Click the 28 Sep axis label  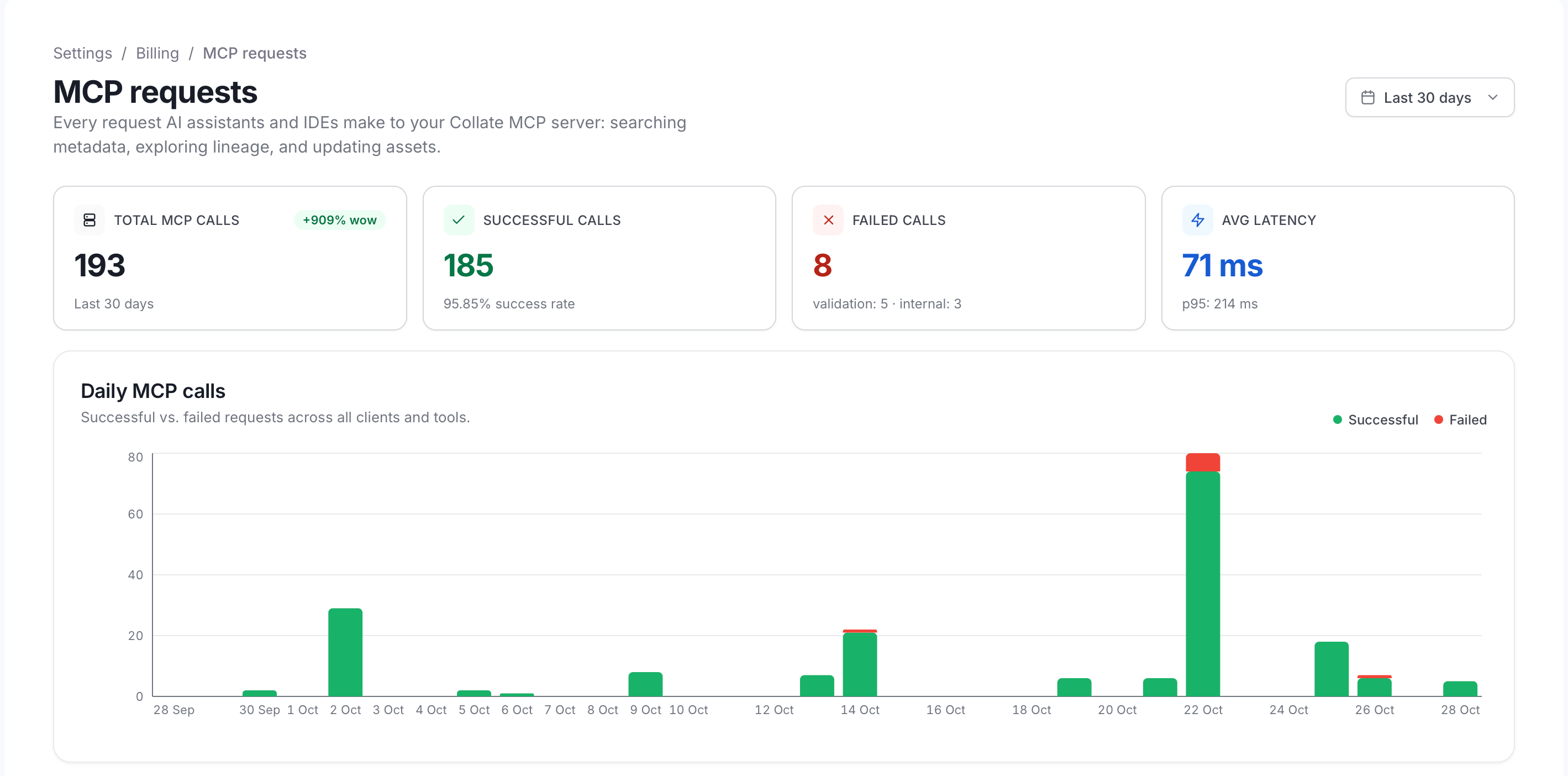coord(174,710)
